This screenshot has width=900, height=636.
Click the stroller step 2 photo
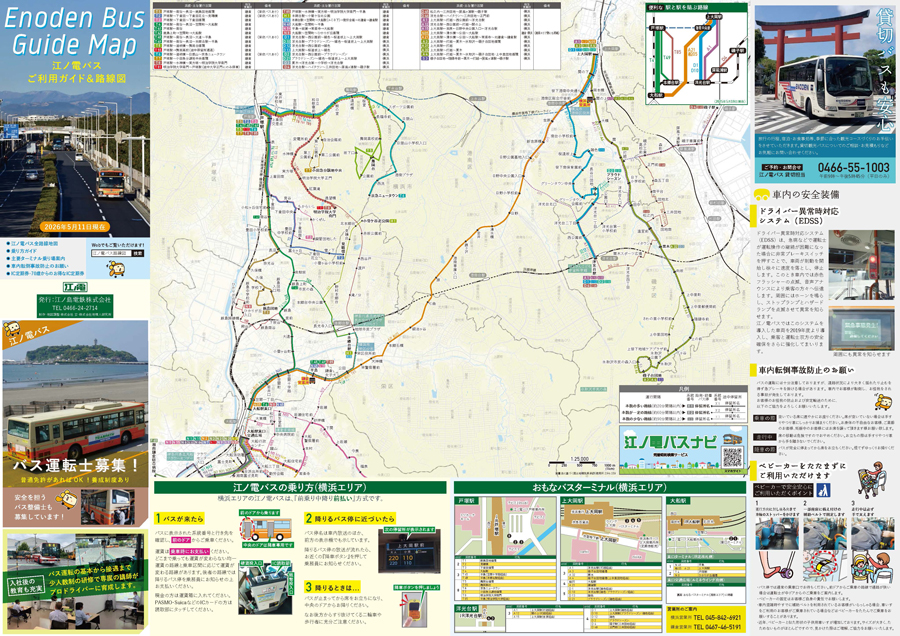tap(825, 533)
